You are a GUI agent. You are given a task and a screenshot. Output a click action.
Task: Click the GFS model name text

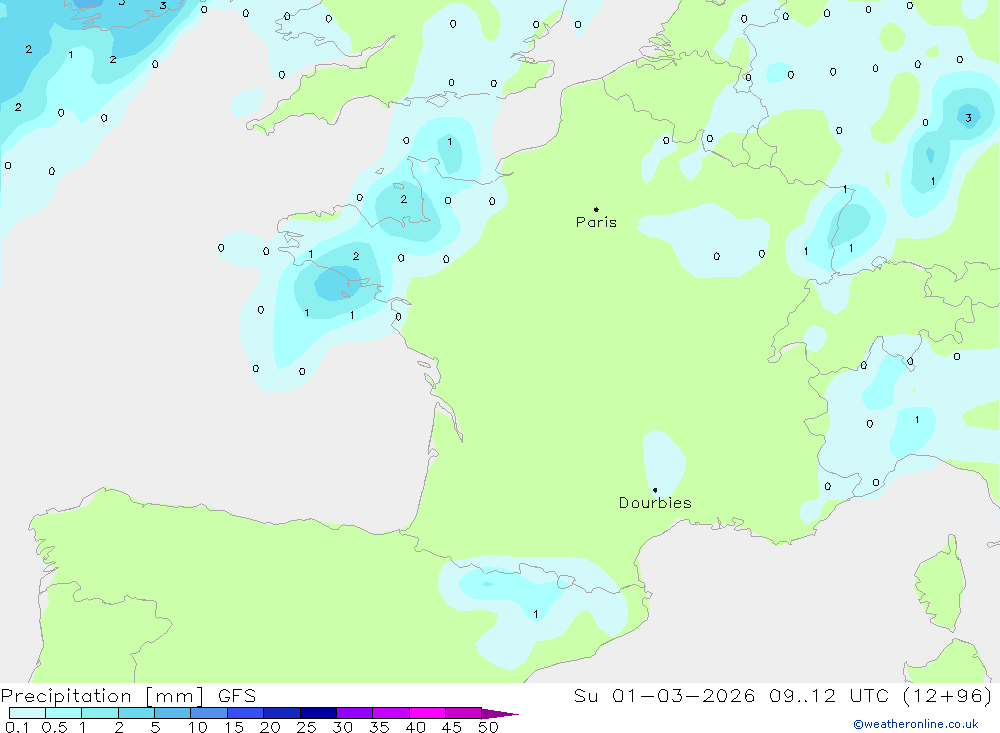point(237,696)
